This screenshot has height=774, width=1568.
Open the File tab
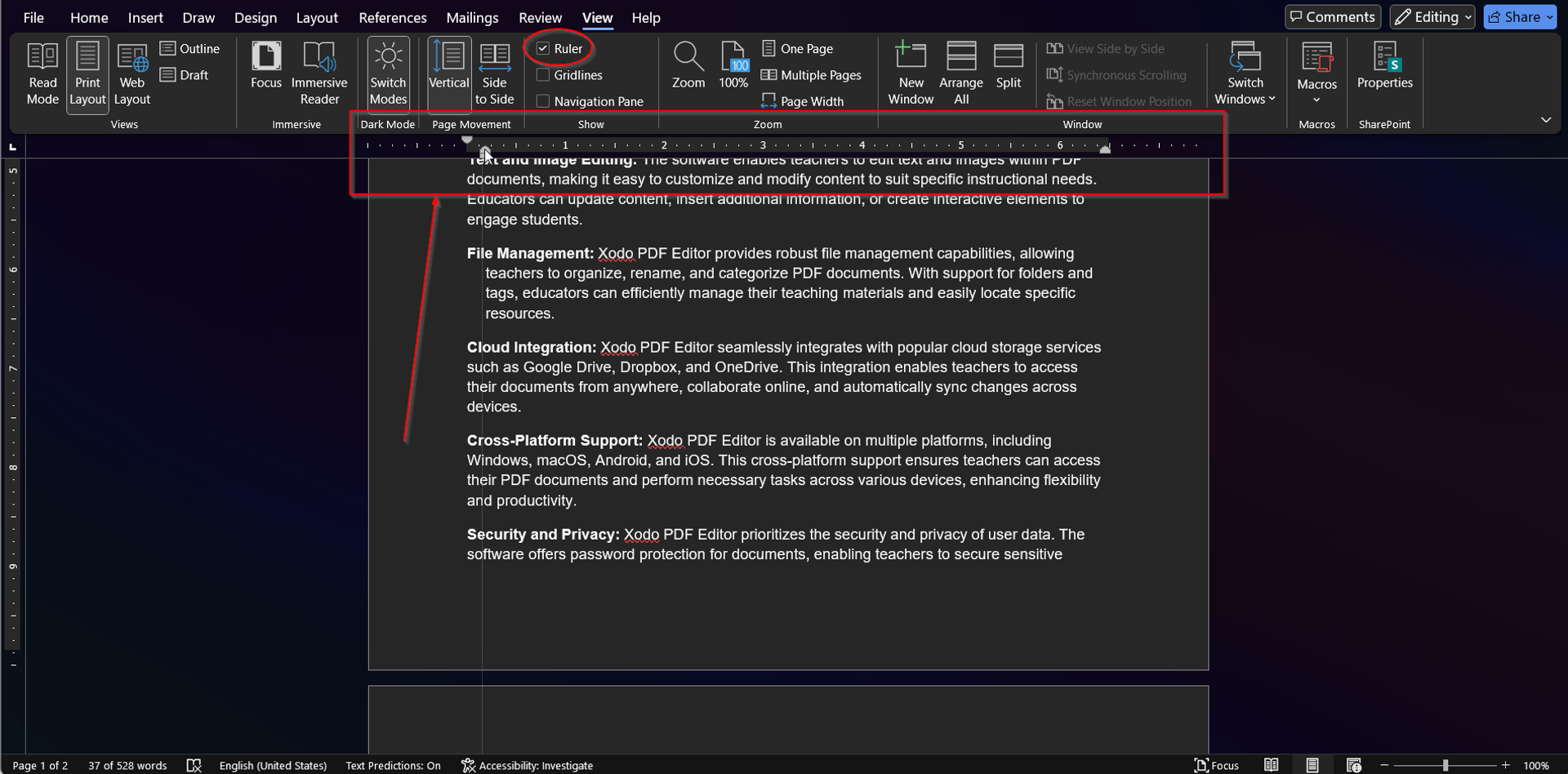(x=33, y=17)
